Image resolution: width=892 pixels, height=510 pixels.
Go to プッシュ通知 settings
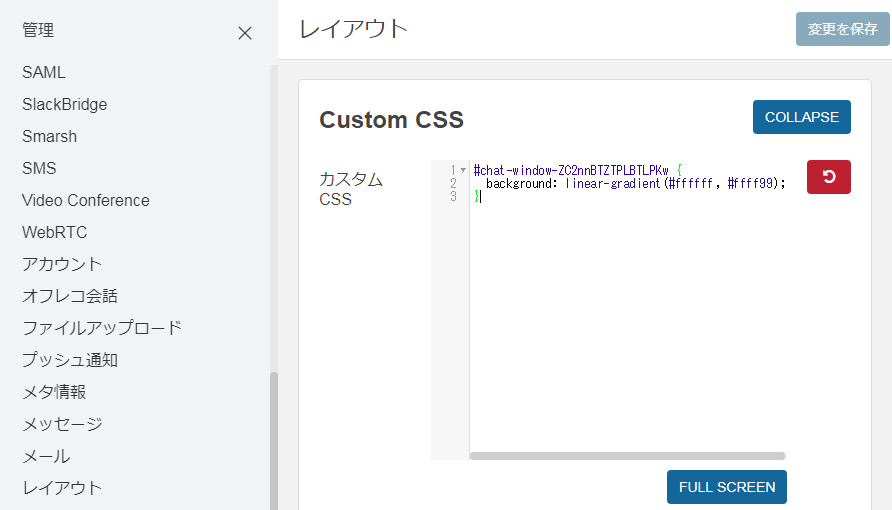69,360
